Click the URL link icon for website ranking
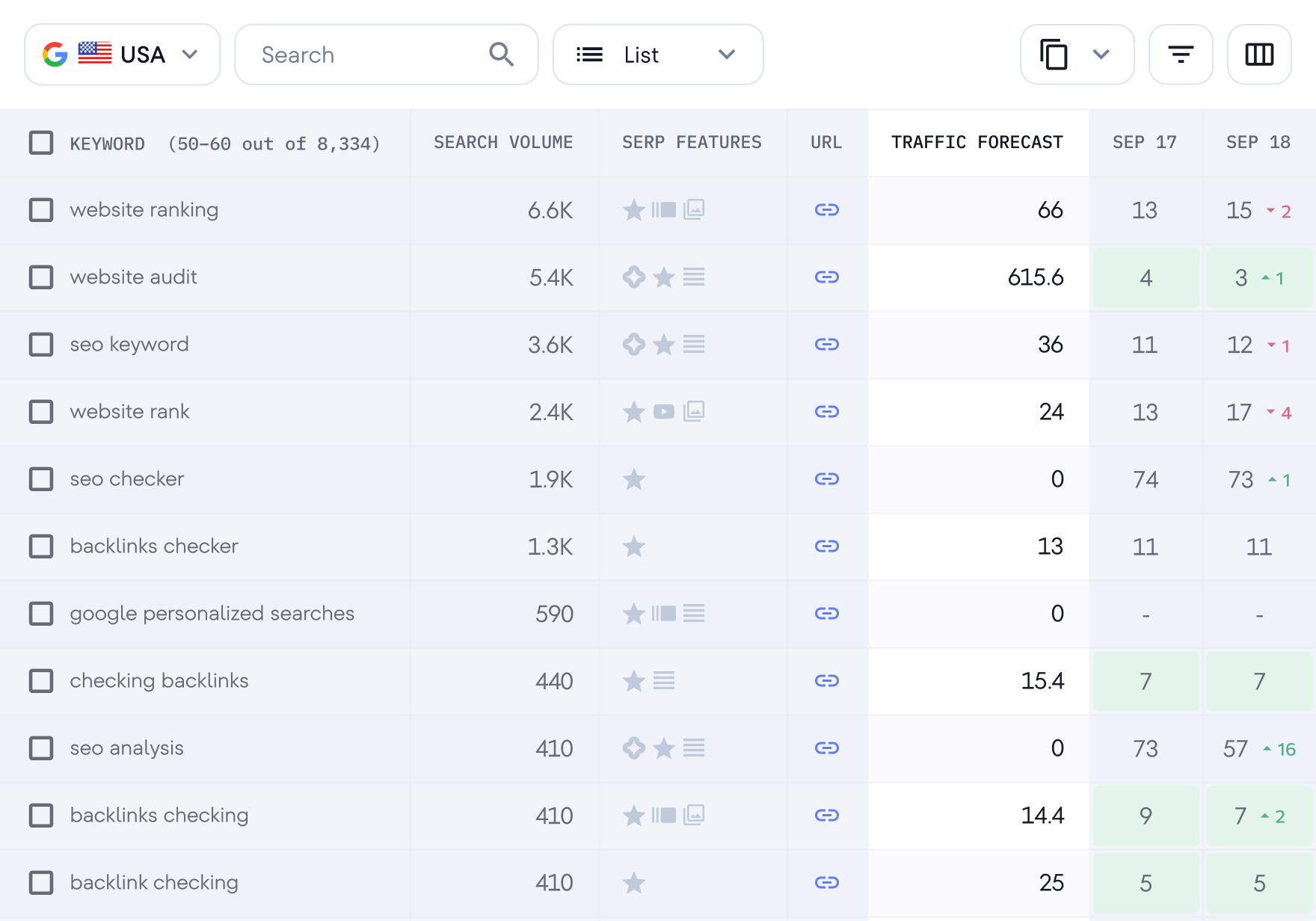This screenshot has width=1316, height=921. click(x=826, y=210)
